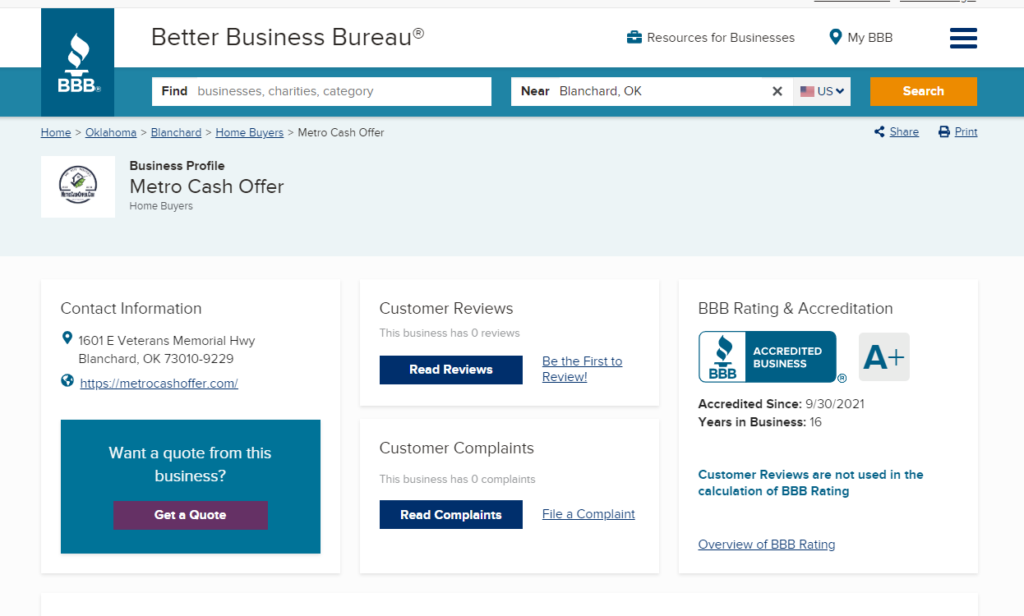Open the US country dropdown
This screenshot has height=616, width=1024.
click(x=822, y=91)
